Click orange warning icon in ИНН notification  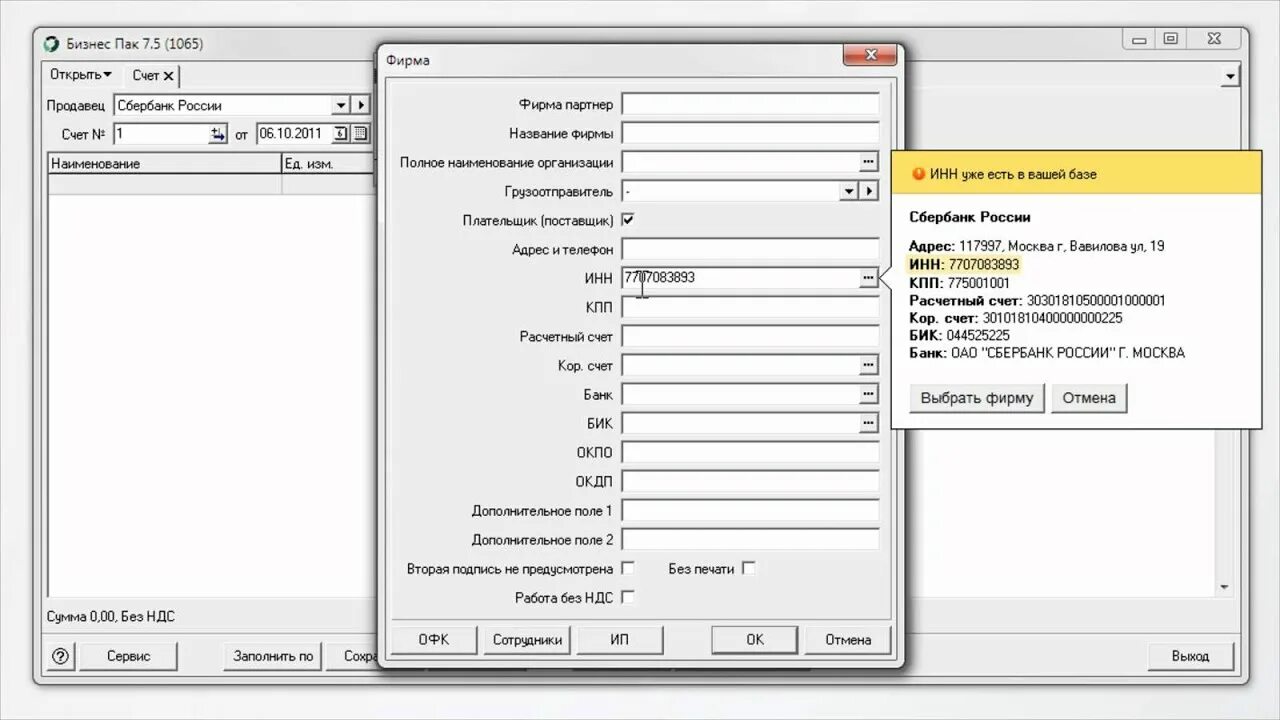[x=918, y=174]
